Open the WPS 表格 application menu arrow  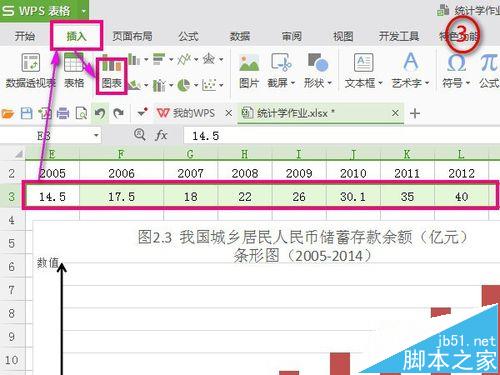83,11
